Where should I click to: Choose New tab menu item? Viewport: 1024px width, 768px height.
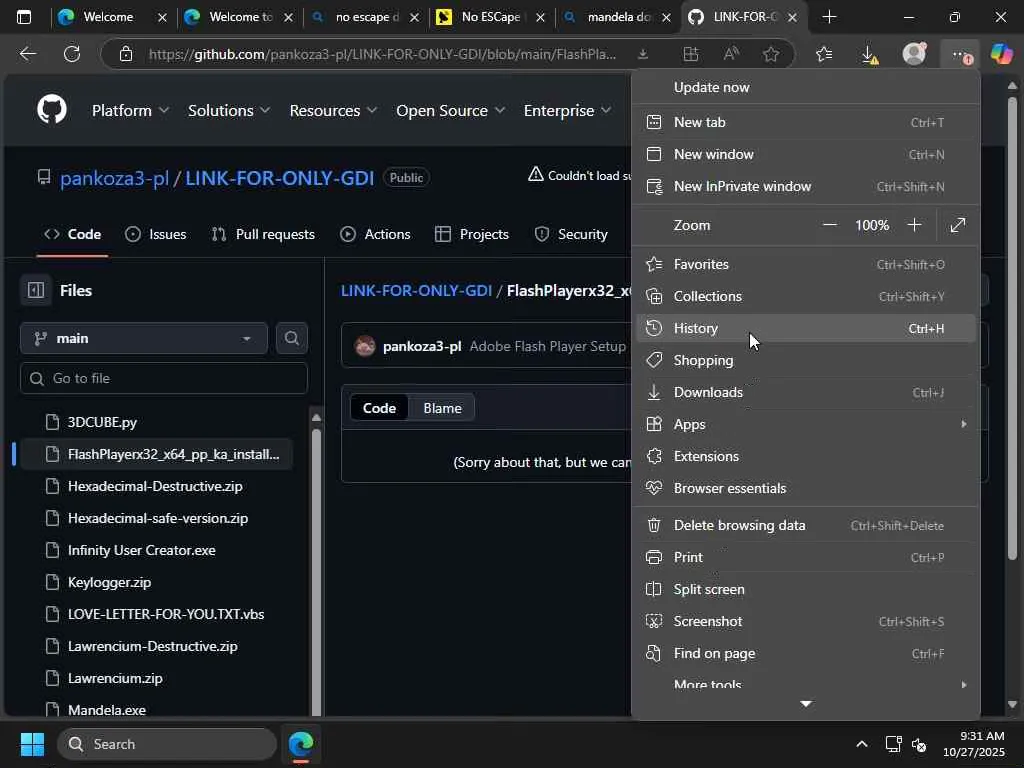(x=806, y=122)
